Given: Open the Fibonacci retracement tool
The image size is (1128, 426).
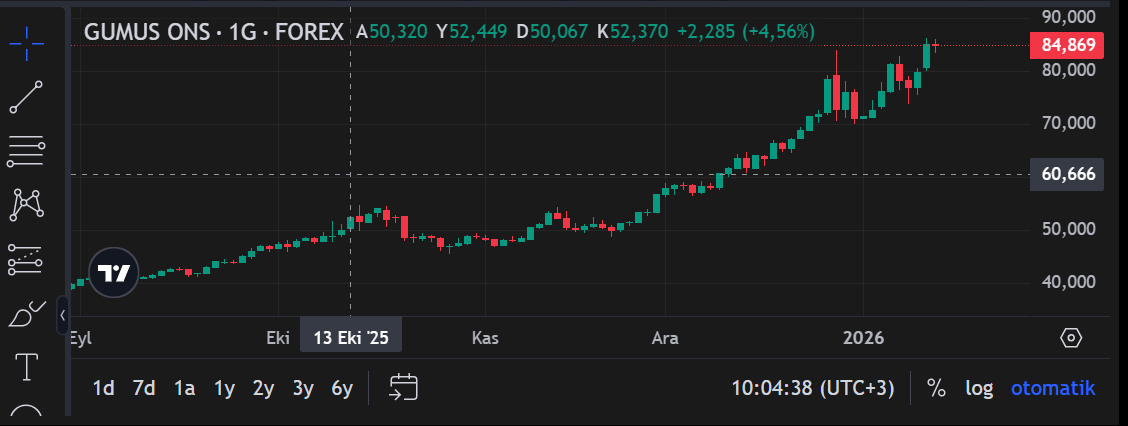Looking at the screenshot, I should coord(26,150).
